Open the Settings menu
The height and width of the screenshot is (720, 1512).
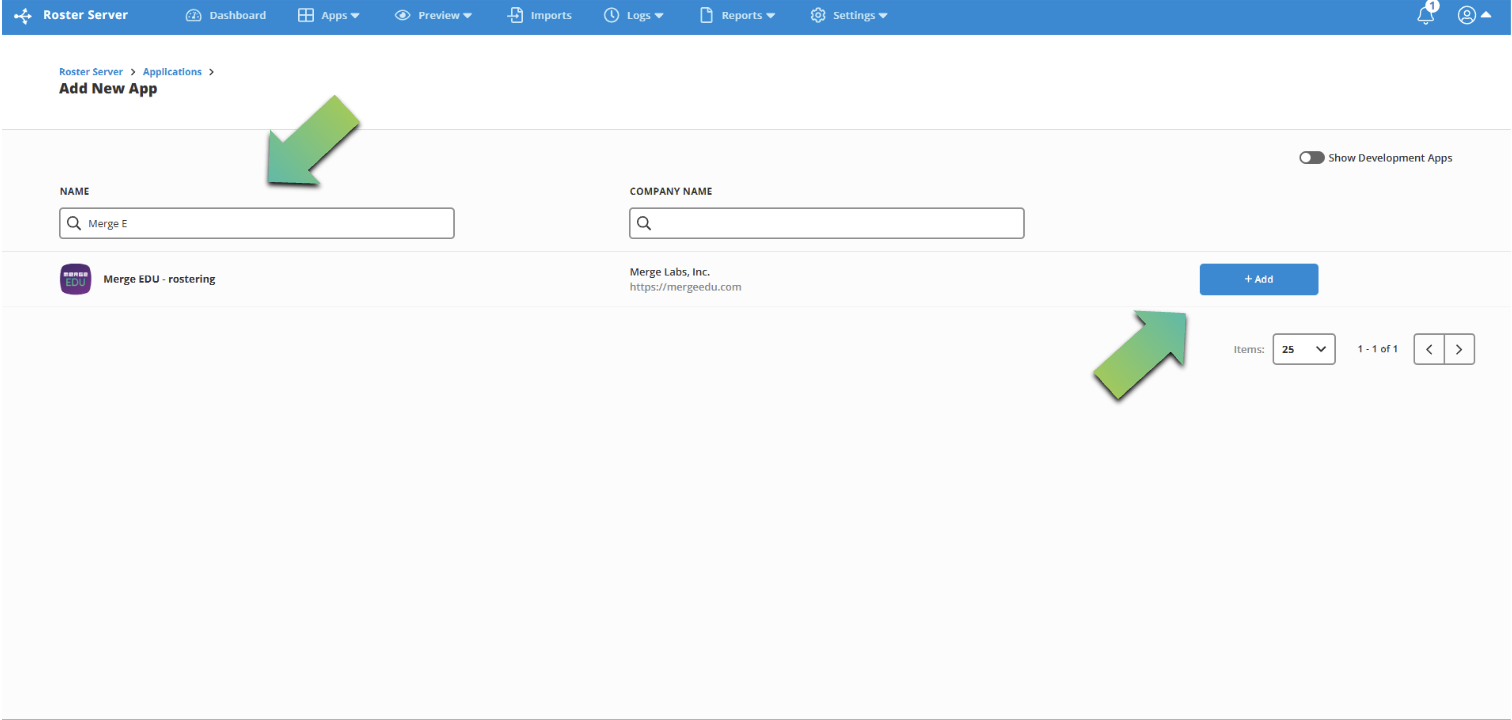click(849, 16)
